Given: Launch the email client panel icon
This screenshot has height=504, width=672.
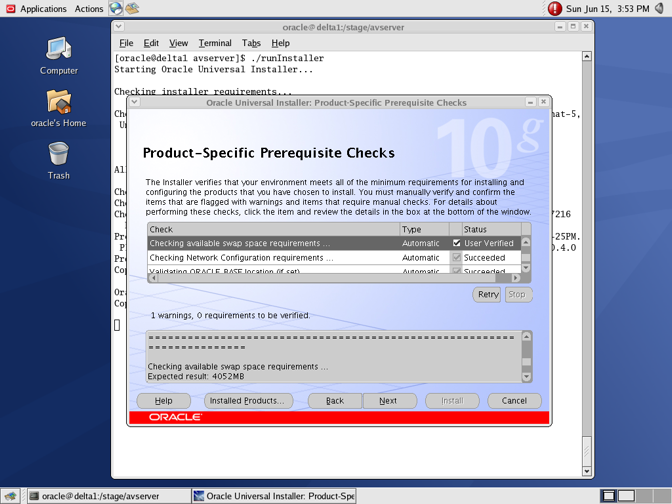Looking at the screenshot, I should (x=132, y=8).
